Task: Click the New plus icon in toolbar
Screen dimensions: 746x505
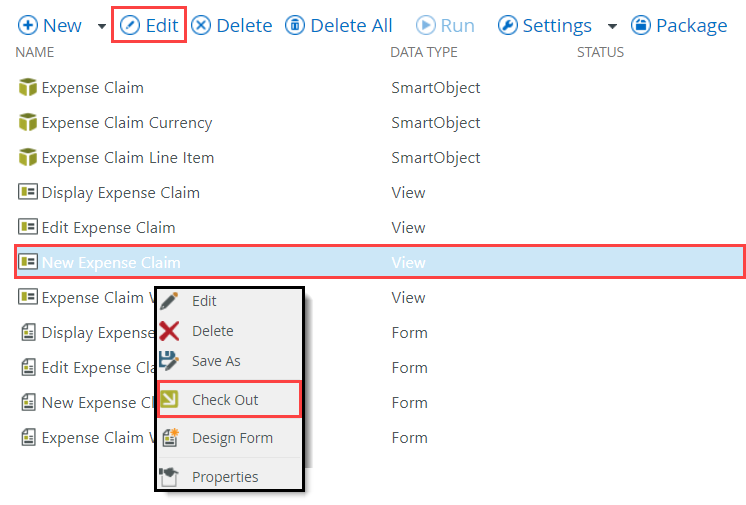Action: pos(28,26)
